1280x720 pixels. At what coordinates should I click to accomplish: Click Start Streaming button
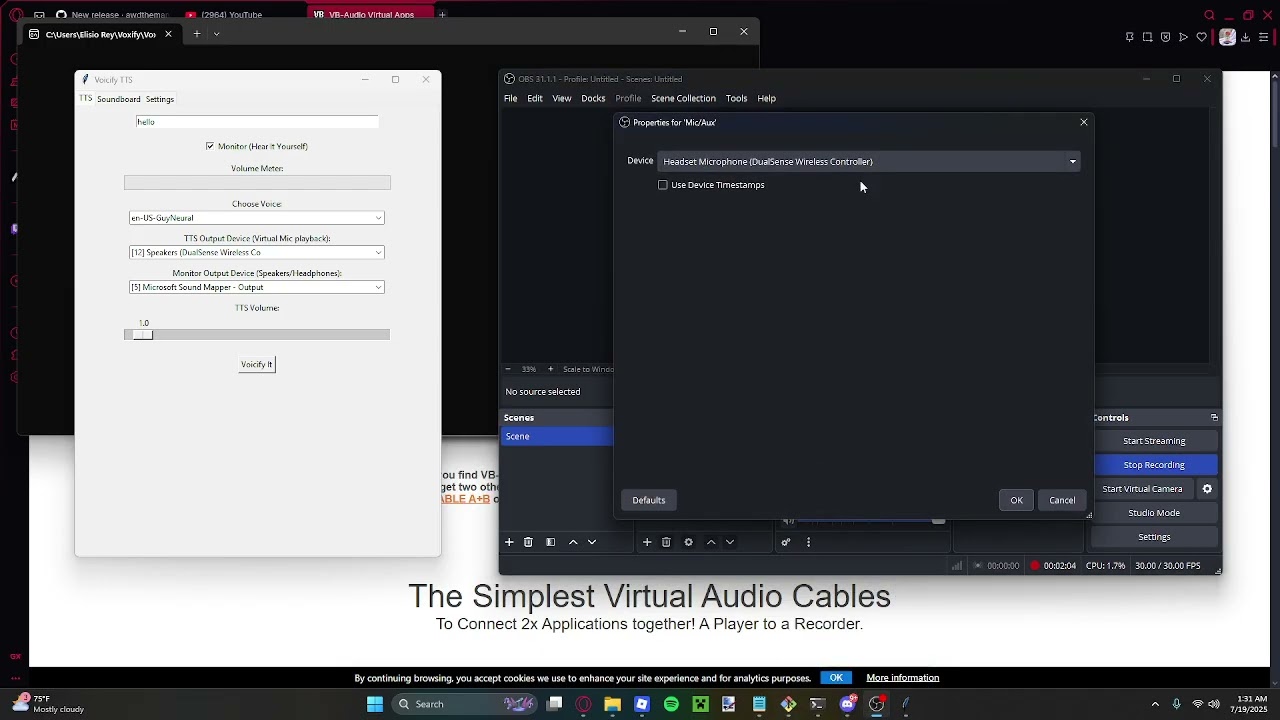[x=1154, y=441]
